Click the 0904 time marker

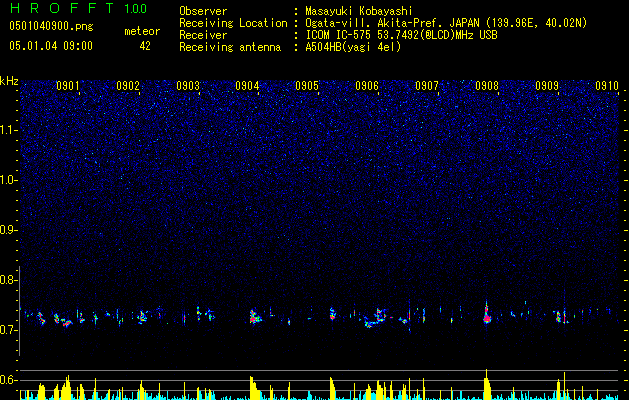(x=247, y=86)
